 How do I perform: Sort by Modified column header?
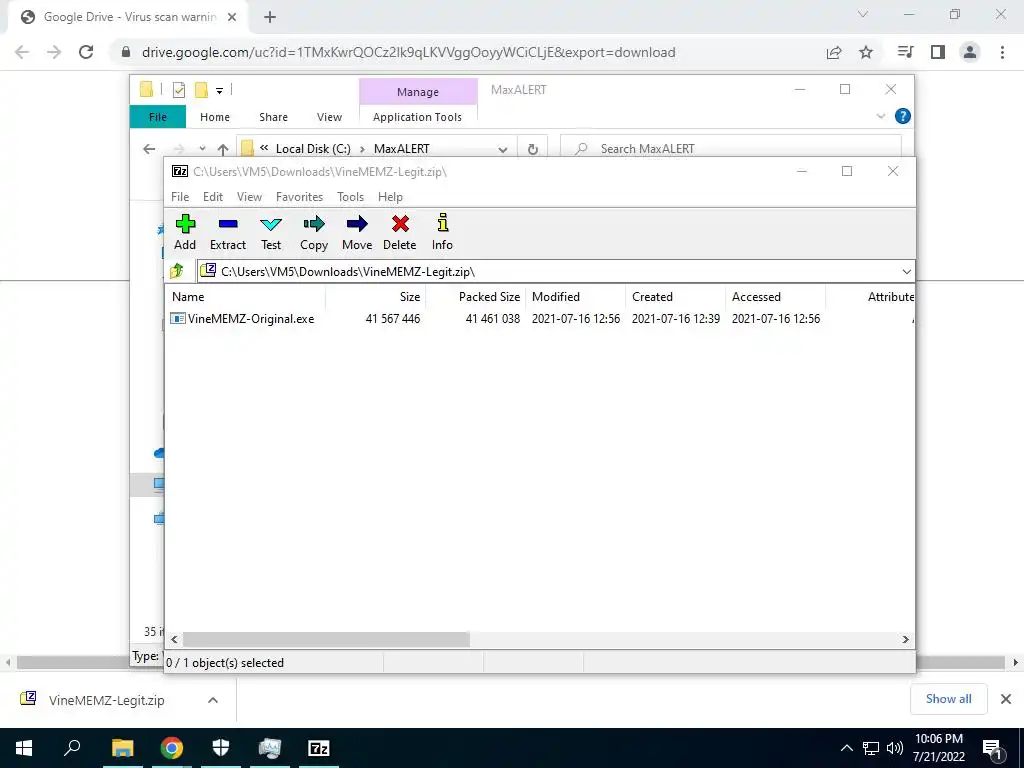tap(575, 296)
